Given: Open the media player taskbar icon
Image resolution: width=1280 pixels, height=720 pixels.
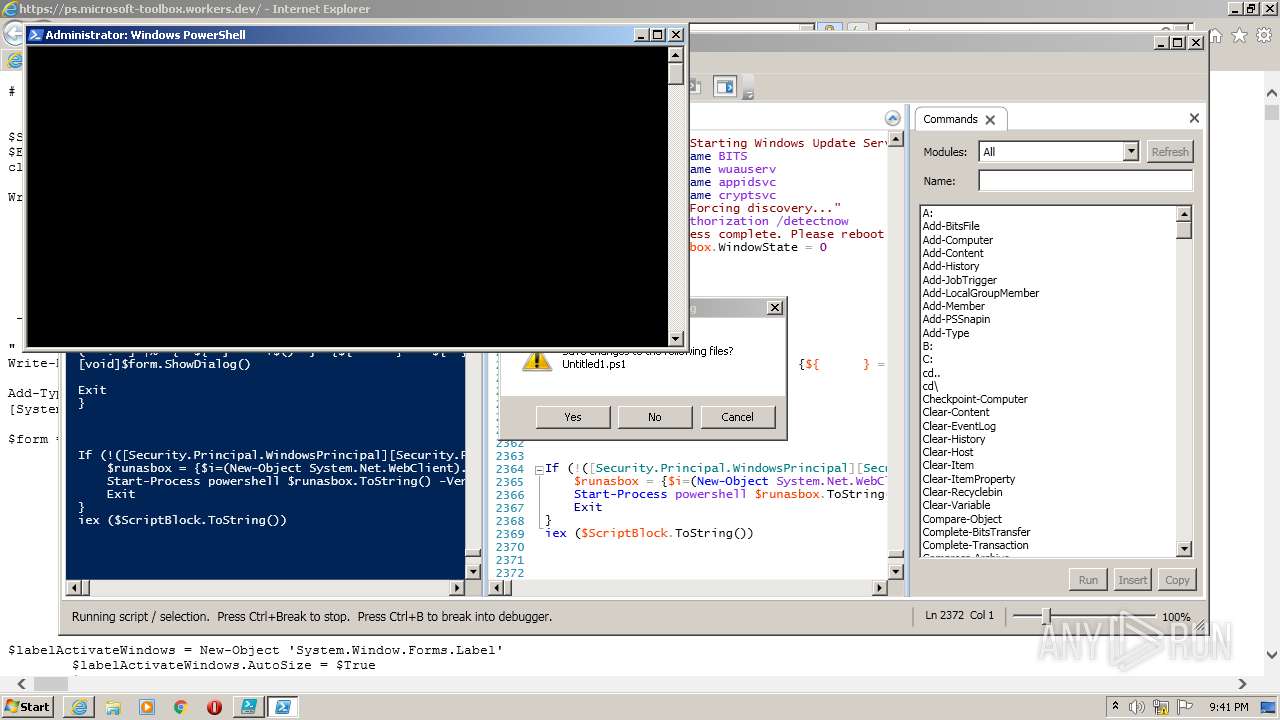Looking at the screenshot, I should 147,707.
